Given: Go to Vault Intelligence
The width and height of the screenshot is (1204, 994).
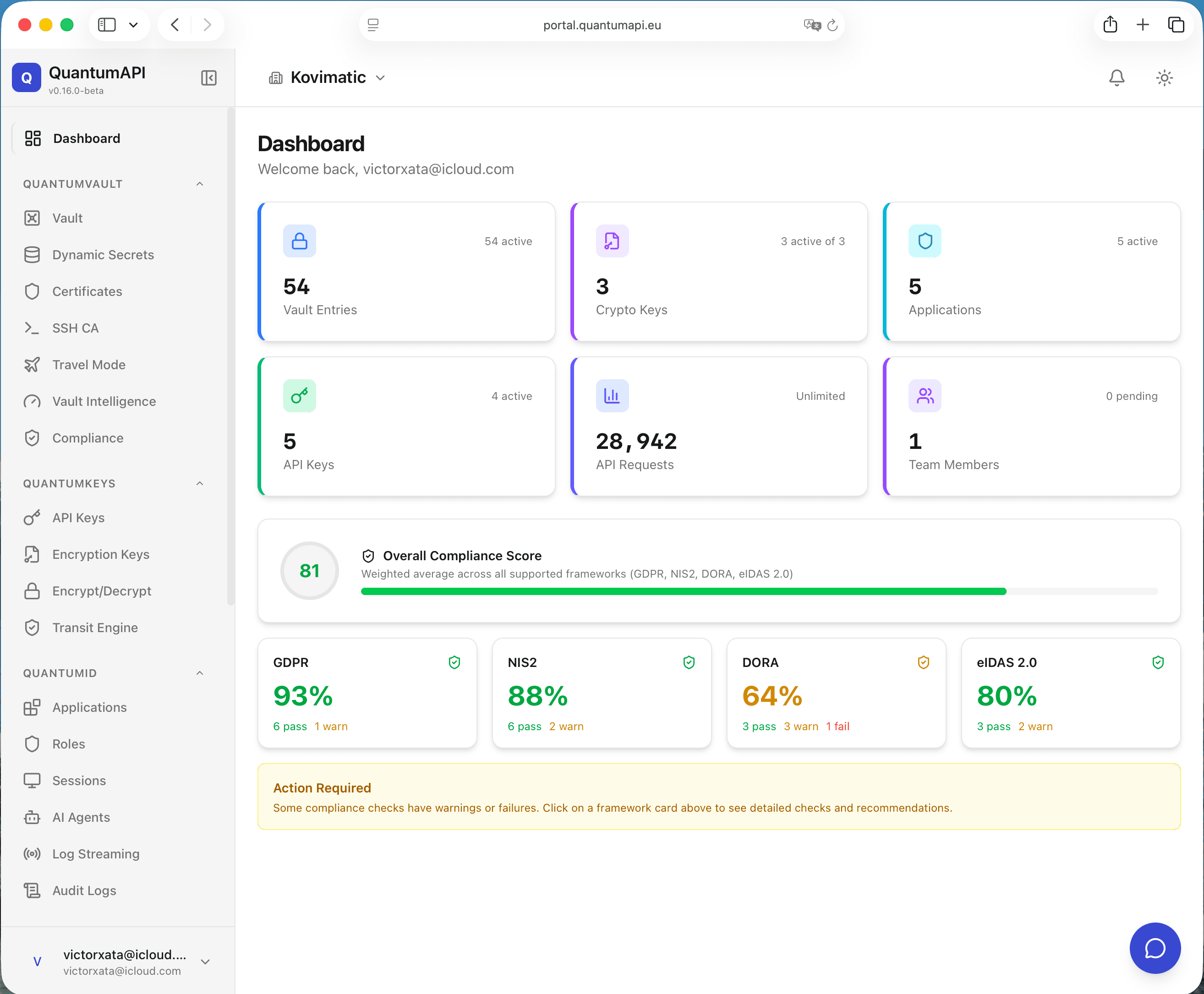Looking at the screenshot, I should coord(104,401).
